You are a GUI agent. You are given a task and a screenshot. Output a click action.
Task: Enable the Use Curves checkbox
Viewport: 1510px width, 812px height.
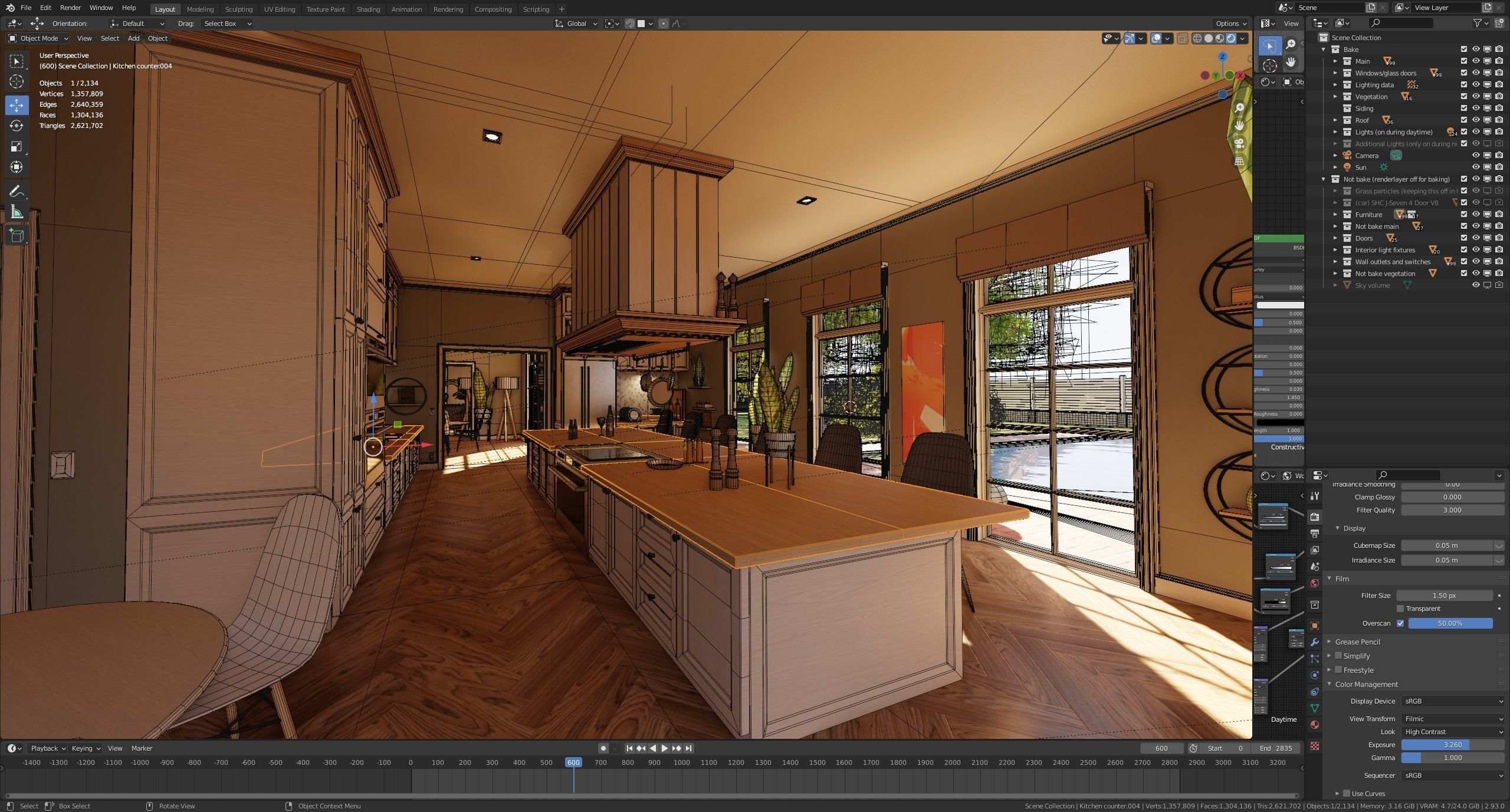tap(1347, 794)
